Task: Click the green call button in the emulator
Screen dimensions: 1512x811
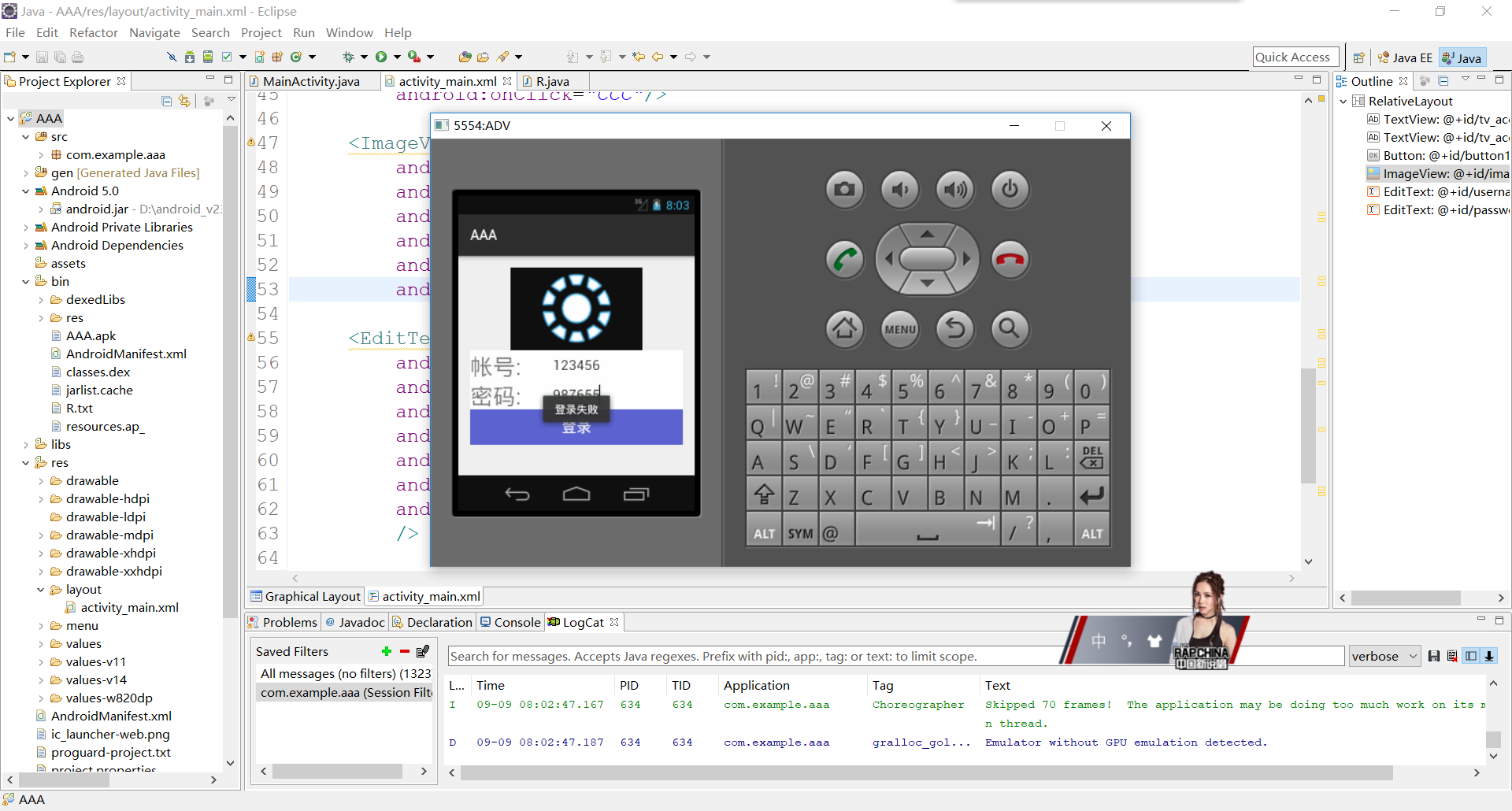Action: (844, 259)
